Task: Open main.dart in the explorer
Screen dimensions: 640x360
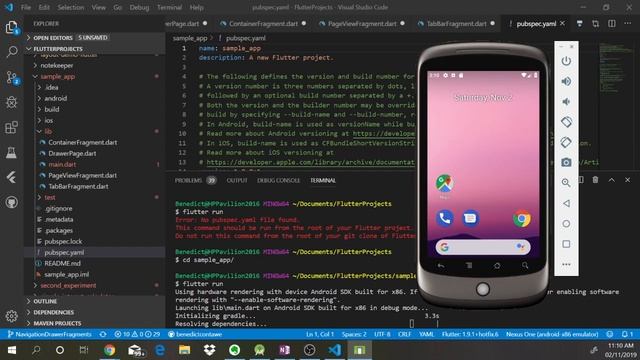Action: pyautogui.click(x=62, y=164)
